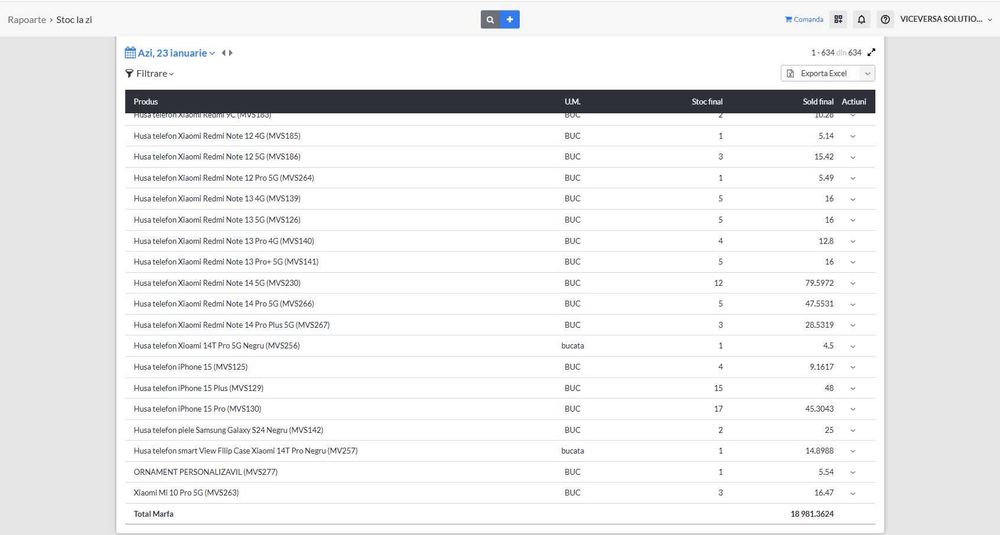Viewport: 1000px width, 535px height.
Task: Select Xiaomi Mi 10 Pro 5G (MVS263) product
Action: pos(186,493)
